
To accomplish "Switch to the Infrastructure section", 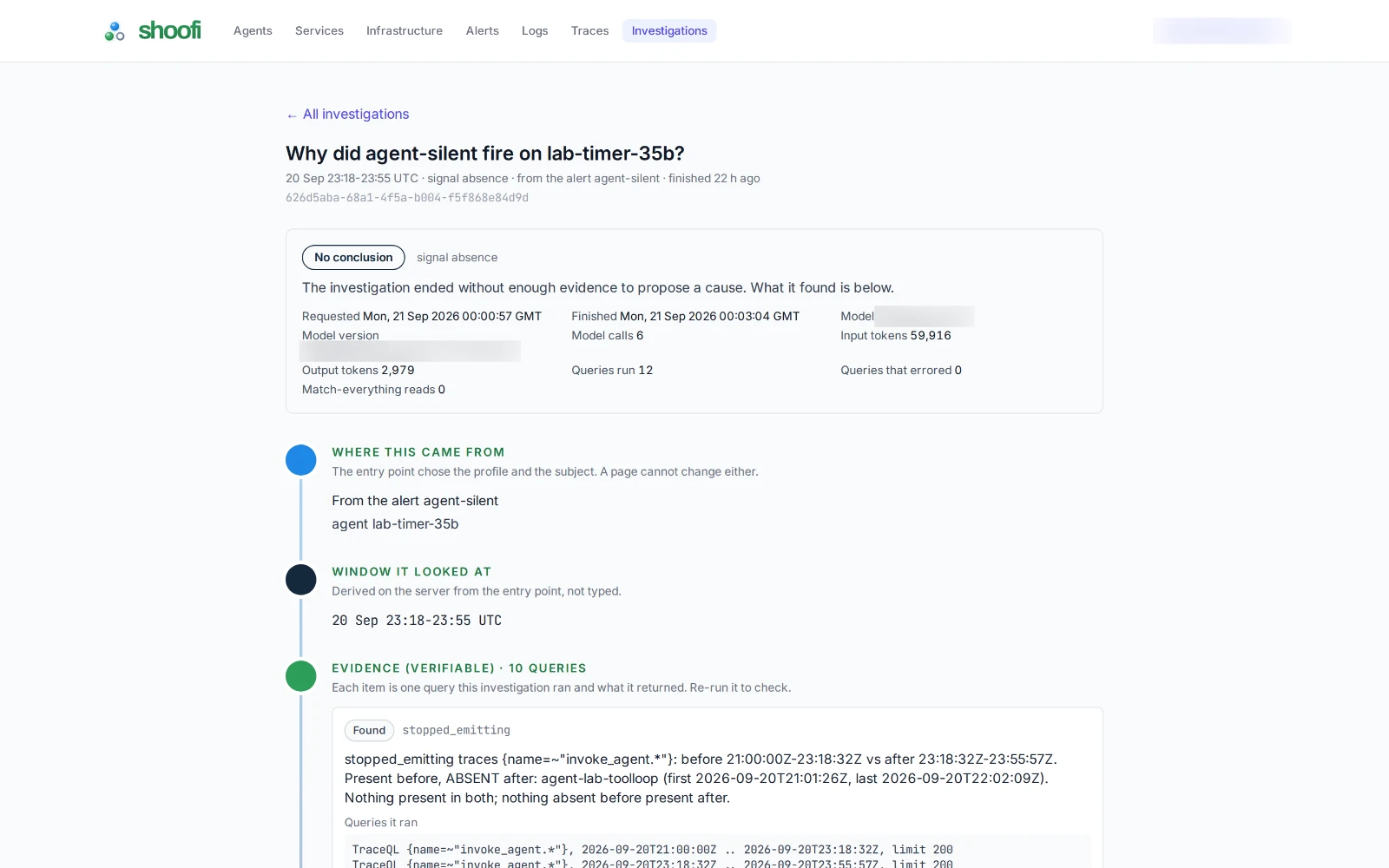I will (x=405, y=30).
